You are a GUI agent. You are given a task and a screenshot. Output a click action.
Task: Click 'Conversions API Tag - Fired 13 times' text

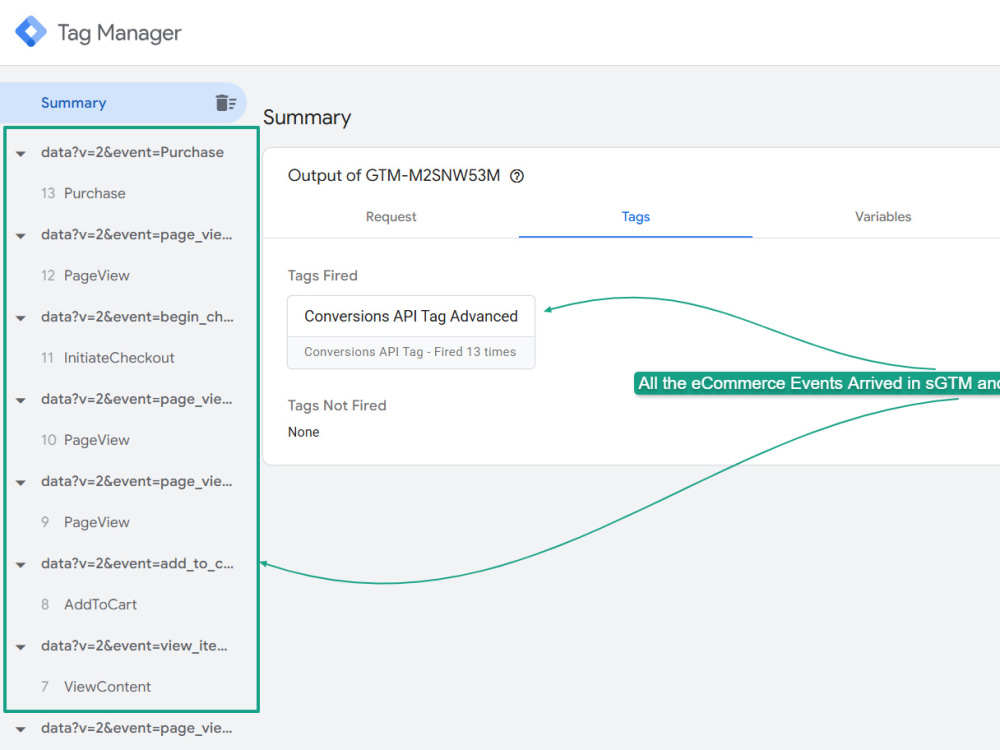point(410,351)
